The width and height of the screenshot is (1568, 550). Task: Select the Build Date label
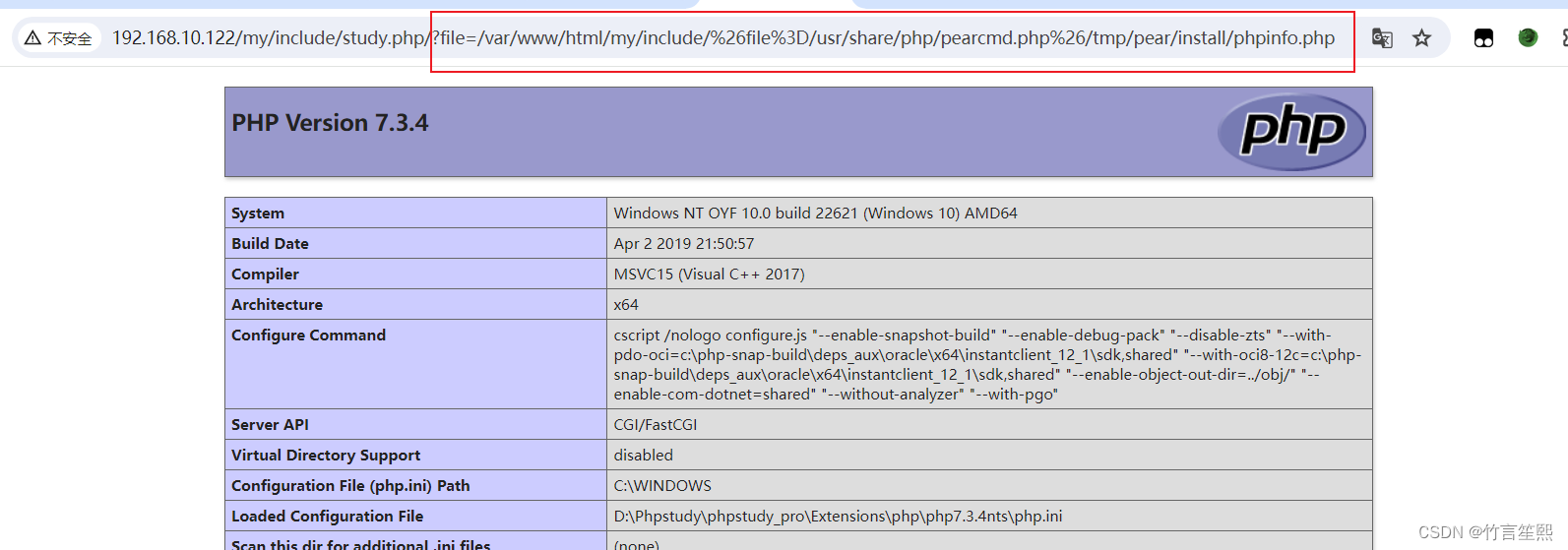coord(270,244)
